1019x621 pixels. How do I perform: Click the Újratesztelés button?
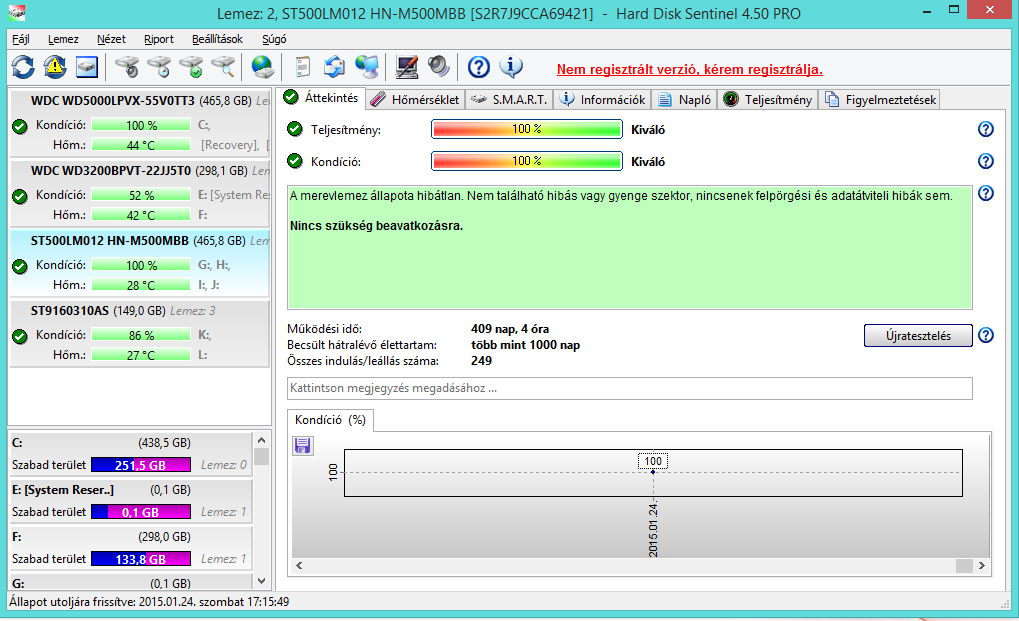point(918,336)
